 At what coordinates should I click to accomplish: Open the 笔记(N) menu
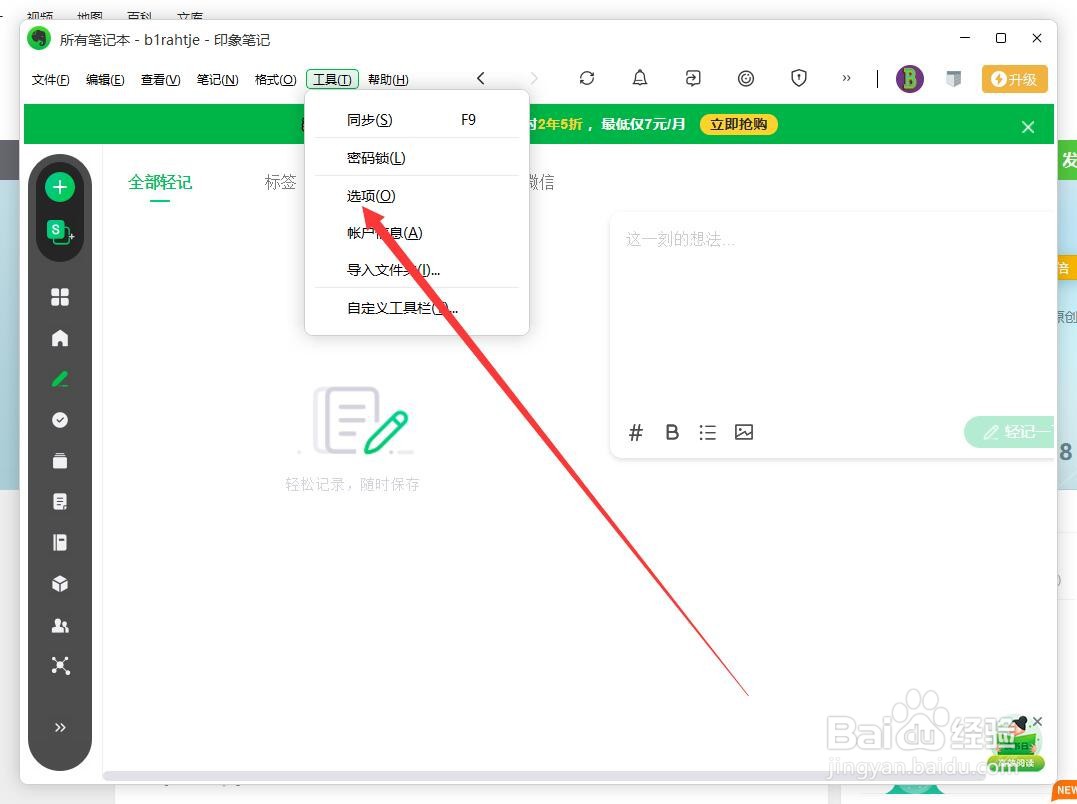pyautogui.click(x=217, y=80)
